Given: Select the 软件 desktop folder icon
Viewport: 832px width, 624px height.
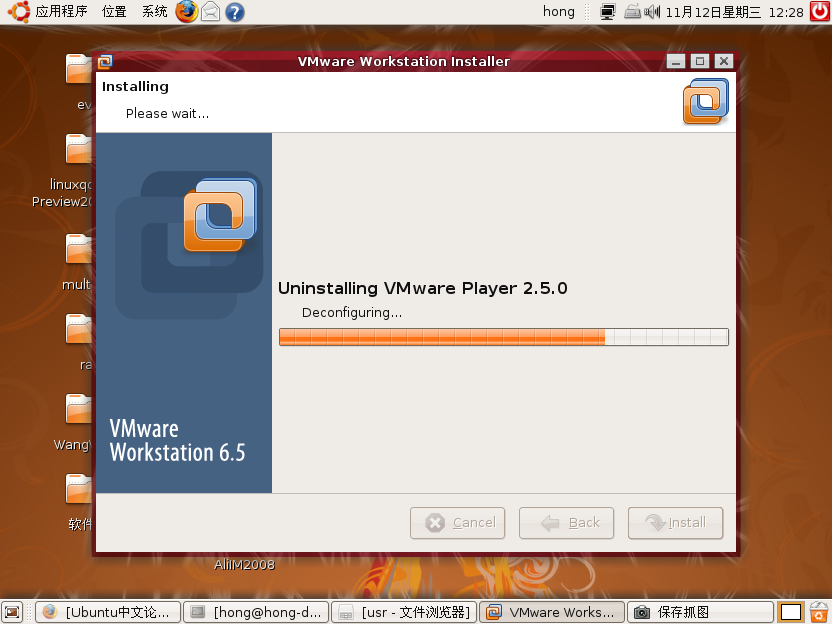Looking at the screenshot, I should 79,489.
